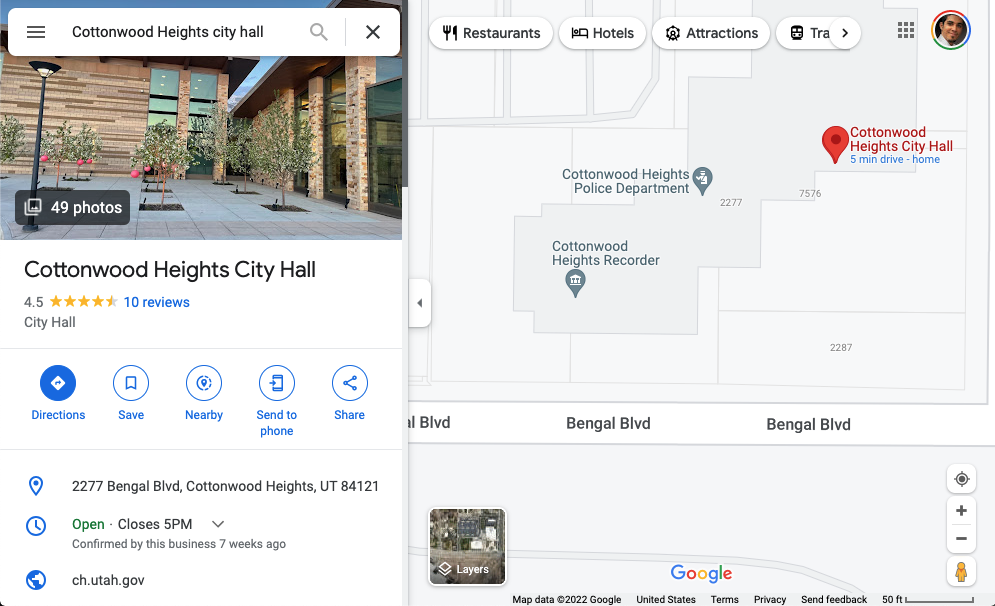The image size is (995, 606).
Task: Click 'Confirmed by this business 7 weeks ago'
Action: click(179, 544)
